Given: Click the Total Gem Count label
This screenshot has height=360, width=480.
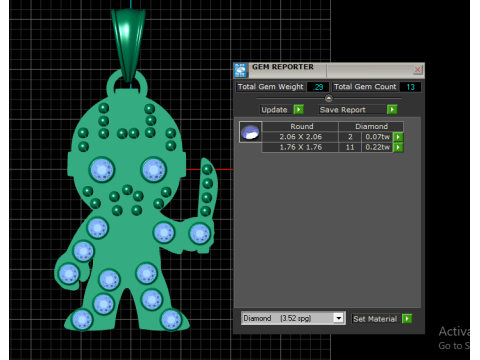Looking at the screenshot, I should [365, 87].
